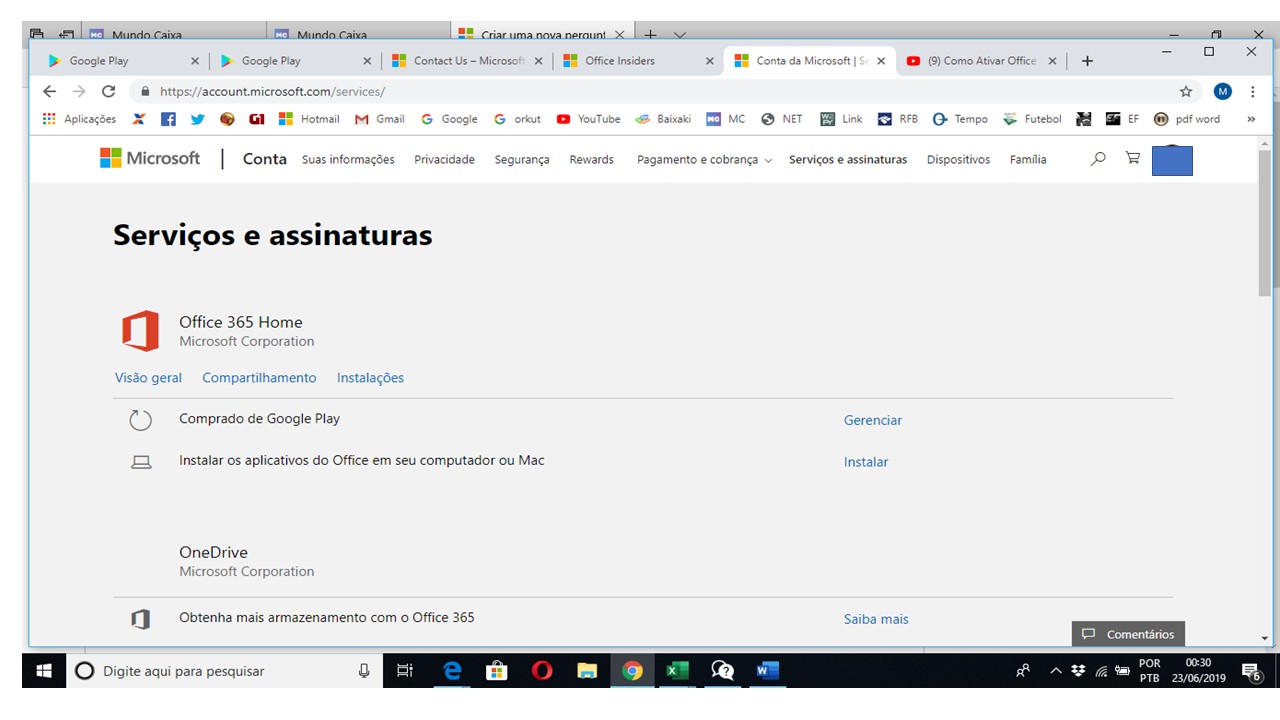Switch to Excel on the taskbar
The height and width of the screenshot is (720, 1280).
click(x=677, y=671)
